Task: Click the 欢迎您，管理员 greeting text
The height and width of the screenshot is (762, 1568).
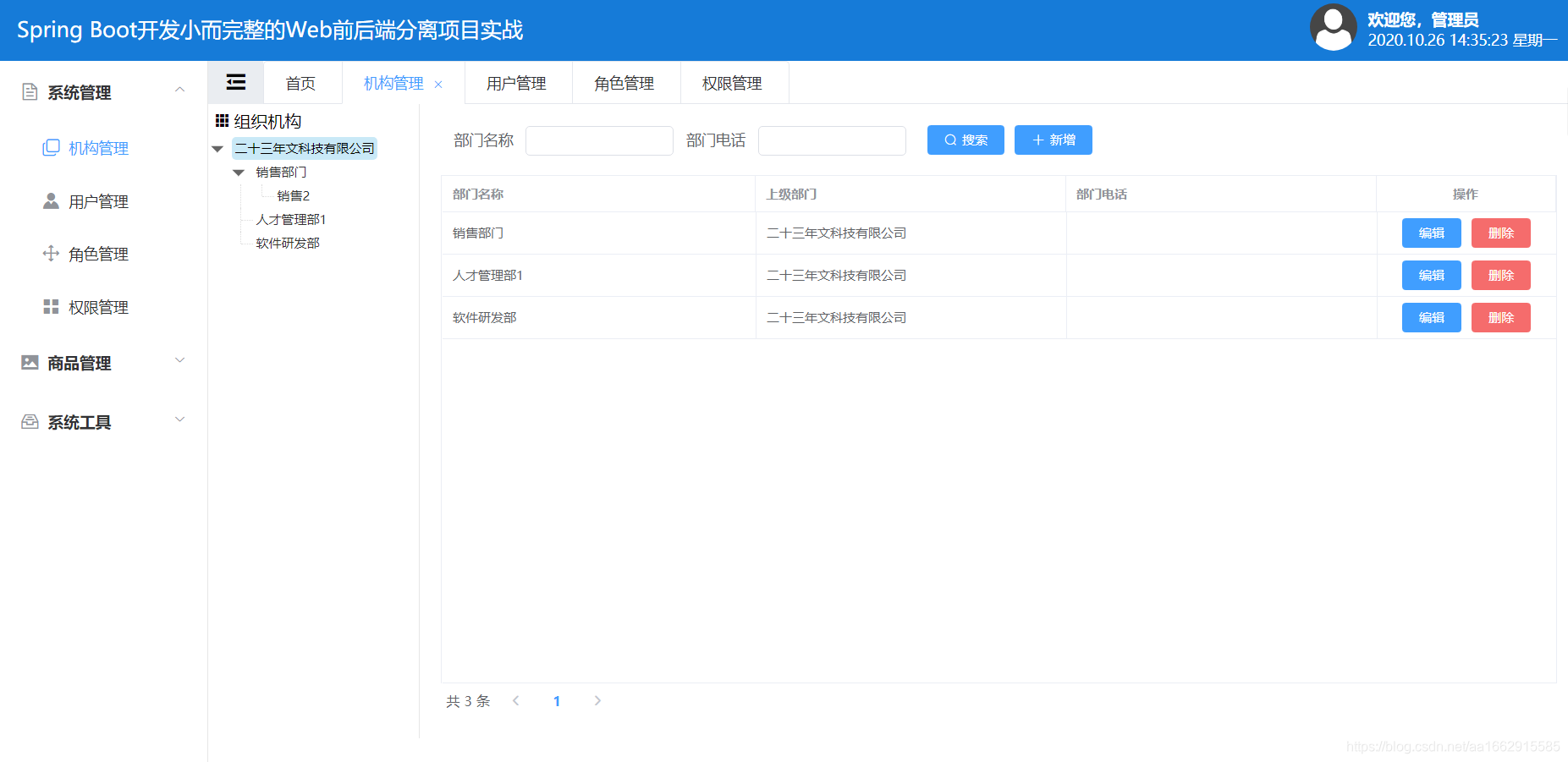Action: coord(1422,19)
